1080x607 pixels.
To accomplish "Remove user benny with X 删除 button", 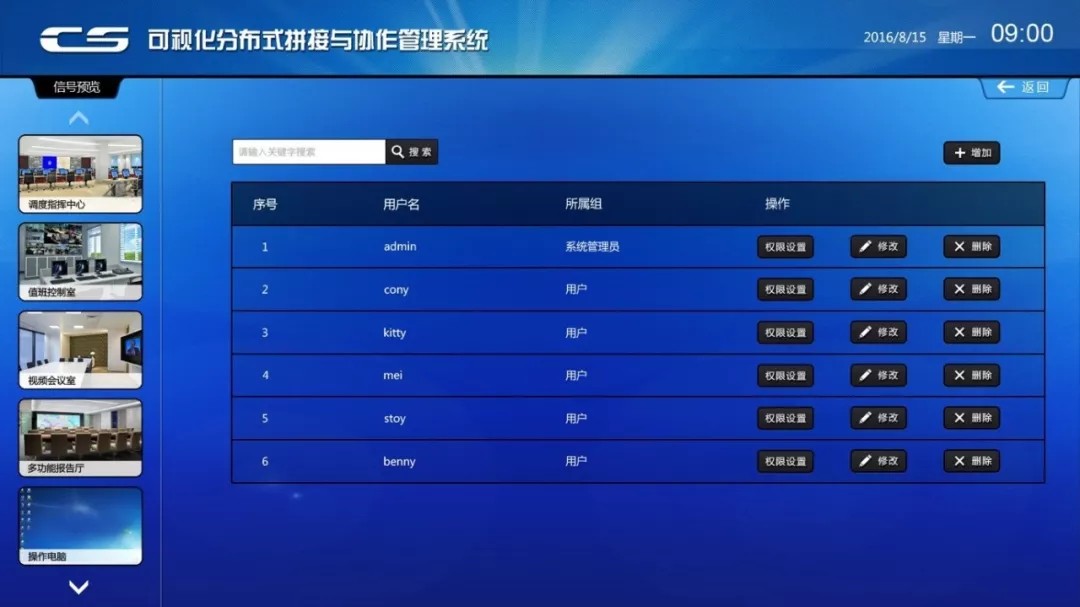I will click(x=971, y=461).
